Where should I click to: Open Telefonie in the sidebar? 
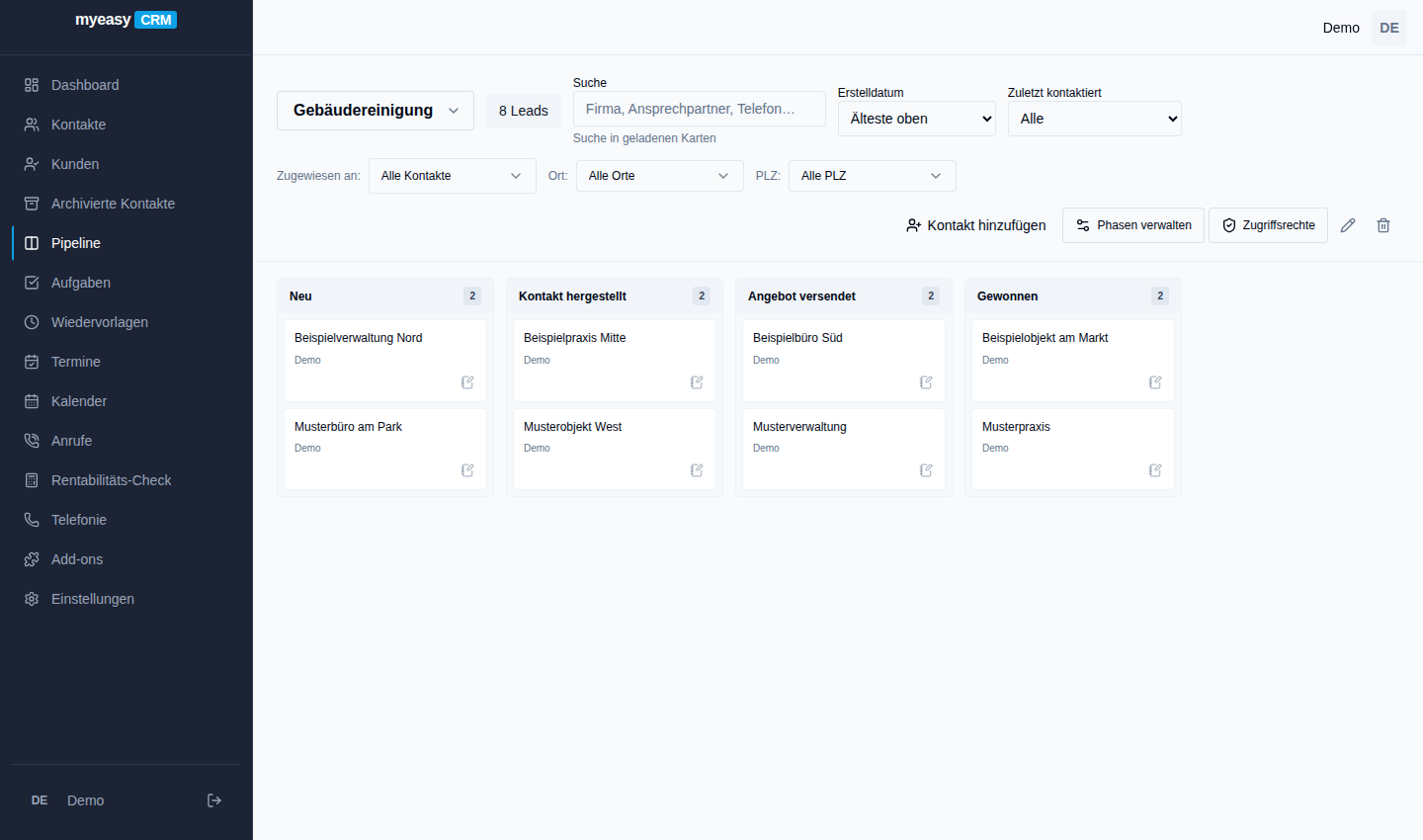click(x=126, y=520)
